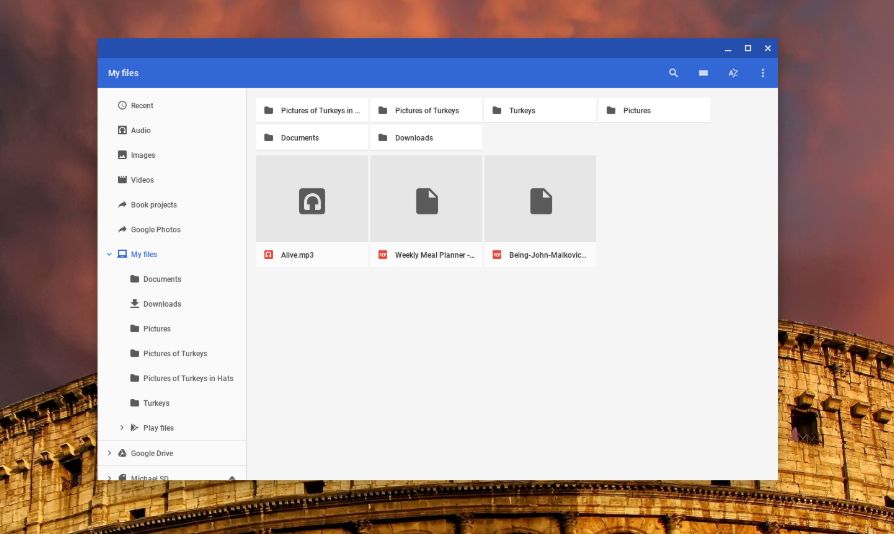This screenshot has width=894, height=534.
Task: Close the Files window
Action: (x=768, y=48)
